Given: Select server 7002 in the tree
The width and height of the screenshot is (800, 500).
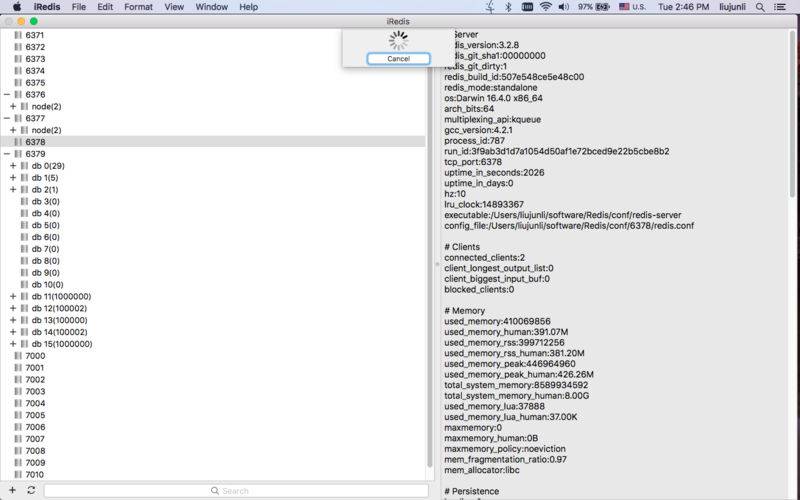Looking at the screenshot, I should point(35,380).
